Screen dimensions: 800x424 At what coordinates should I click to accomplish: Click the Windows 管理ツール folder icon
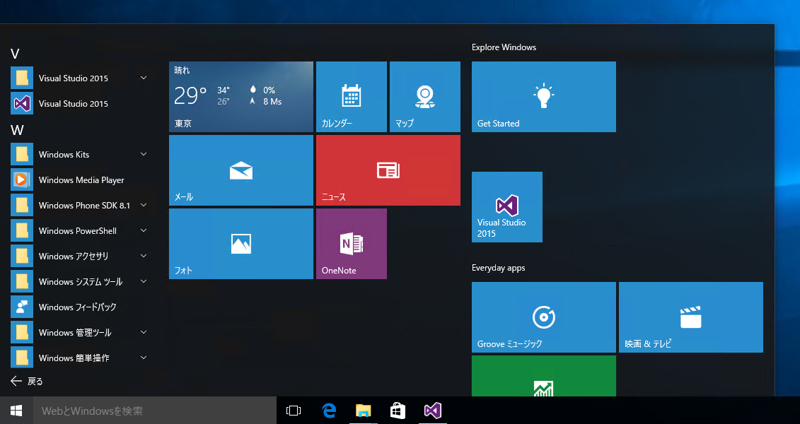coord(22,333)
